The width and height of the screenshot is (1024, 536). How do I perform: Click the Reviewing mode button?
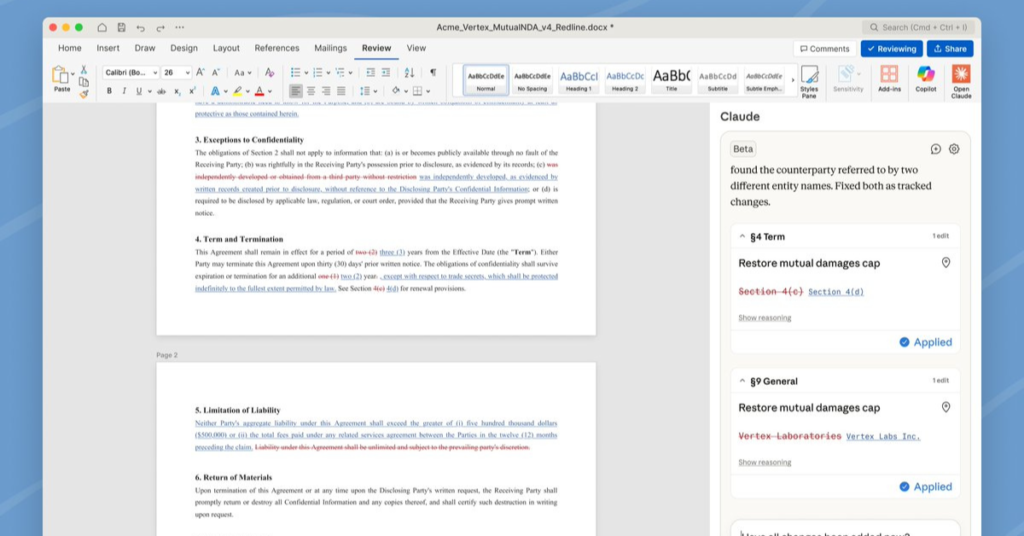click(891, 49)
